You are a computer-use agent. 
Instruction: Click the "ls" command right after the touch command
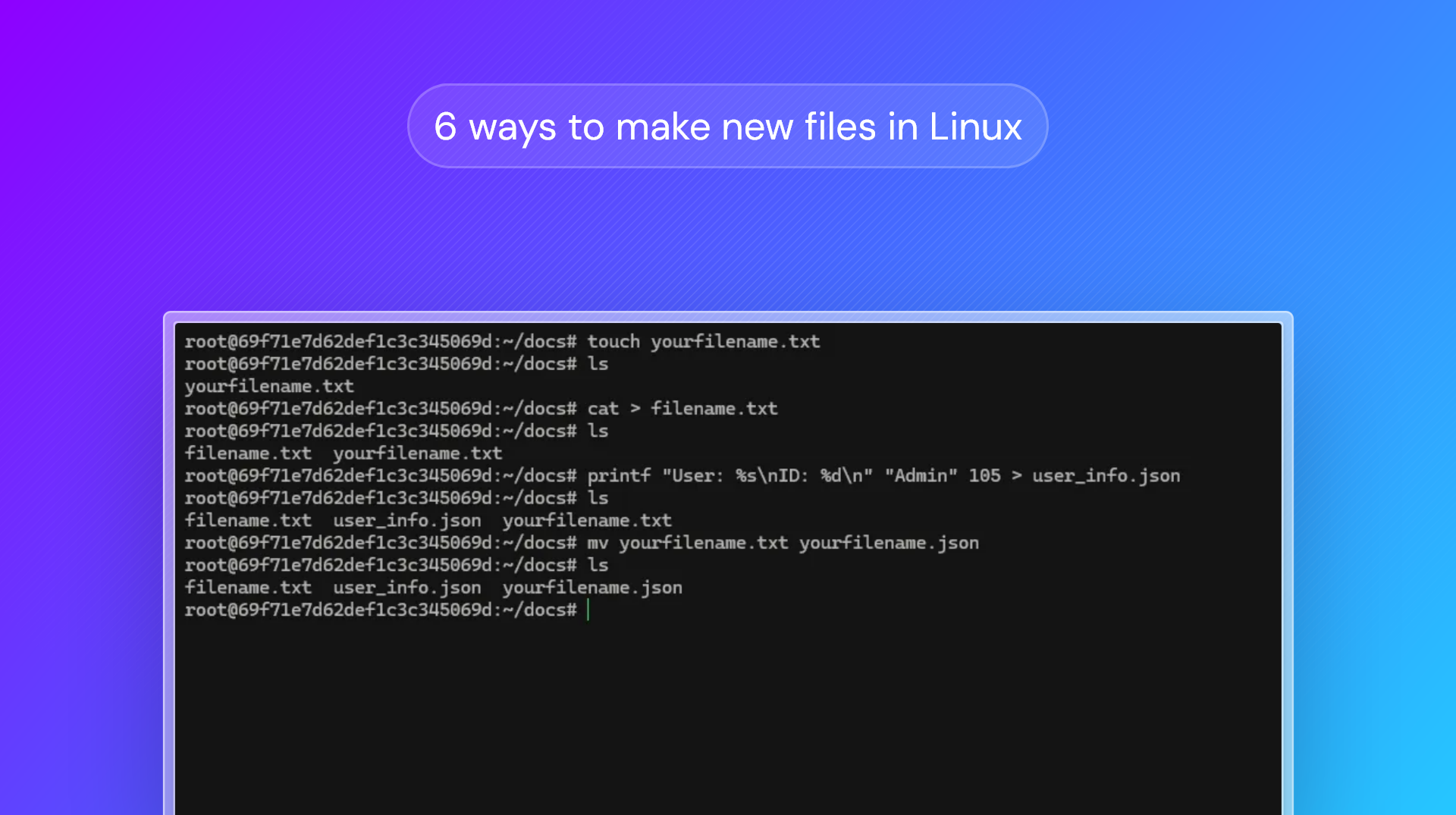click(x=598, y=364)
